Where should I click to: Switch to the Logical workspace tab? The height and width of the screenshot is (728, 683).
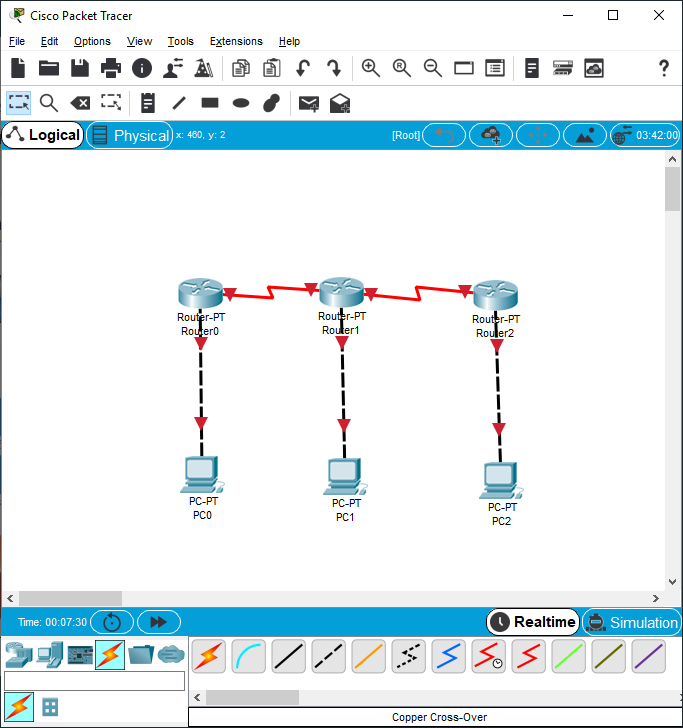43,135
